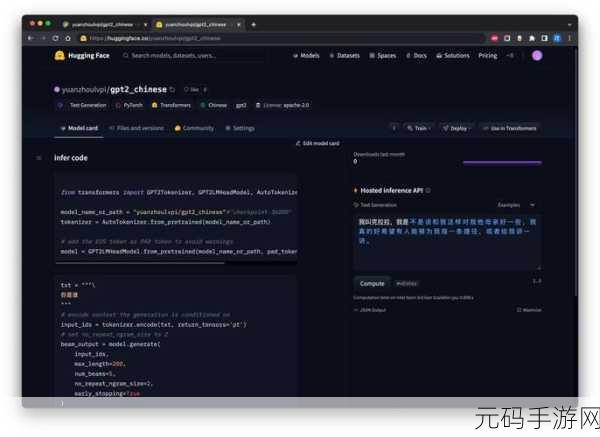The width and height of the screenshot is (600, 437).
Task: Click the PyTorch tag
Action: pyautogui.click(x=129, y=105)
